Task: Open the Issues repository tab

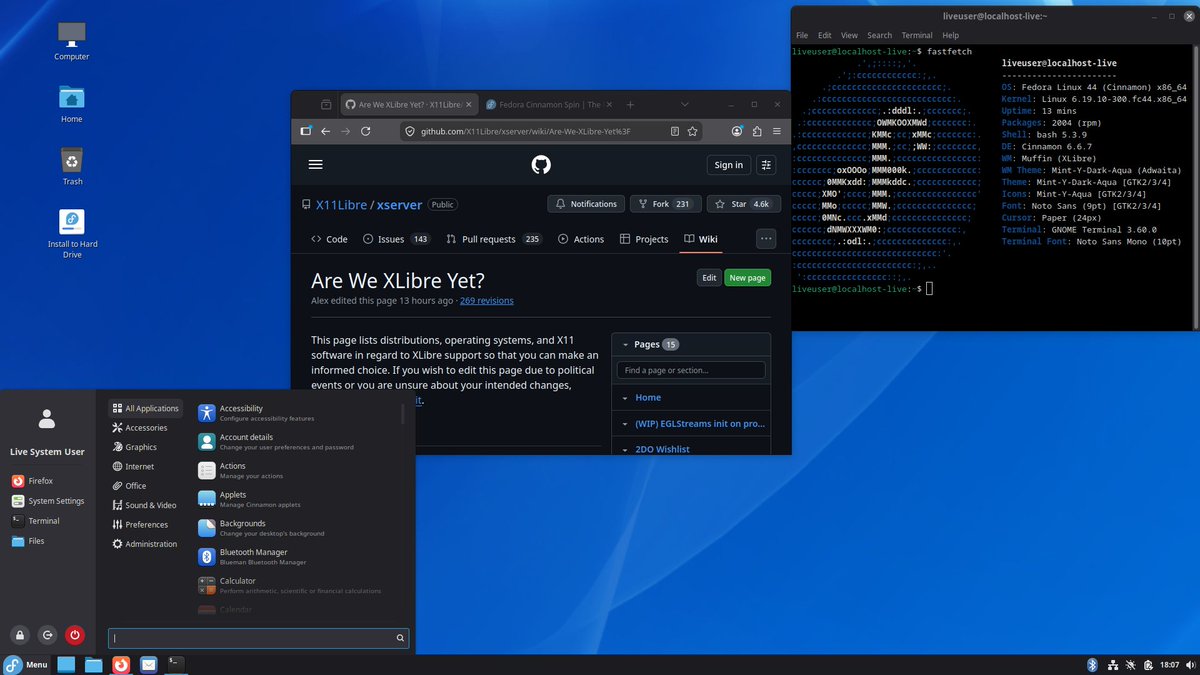Action: coord(397,239)
